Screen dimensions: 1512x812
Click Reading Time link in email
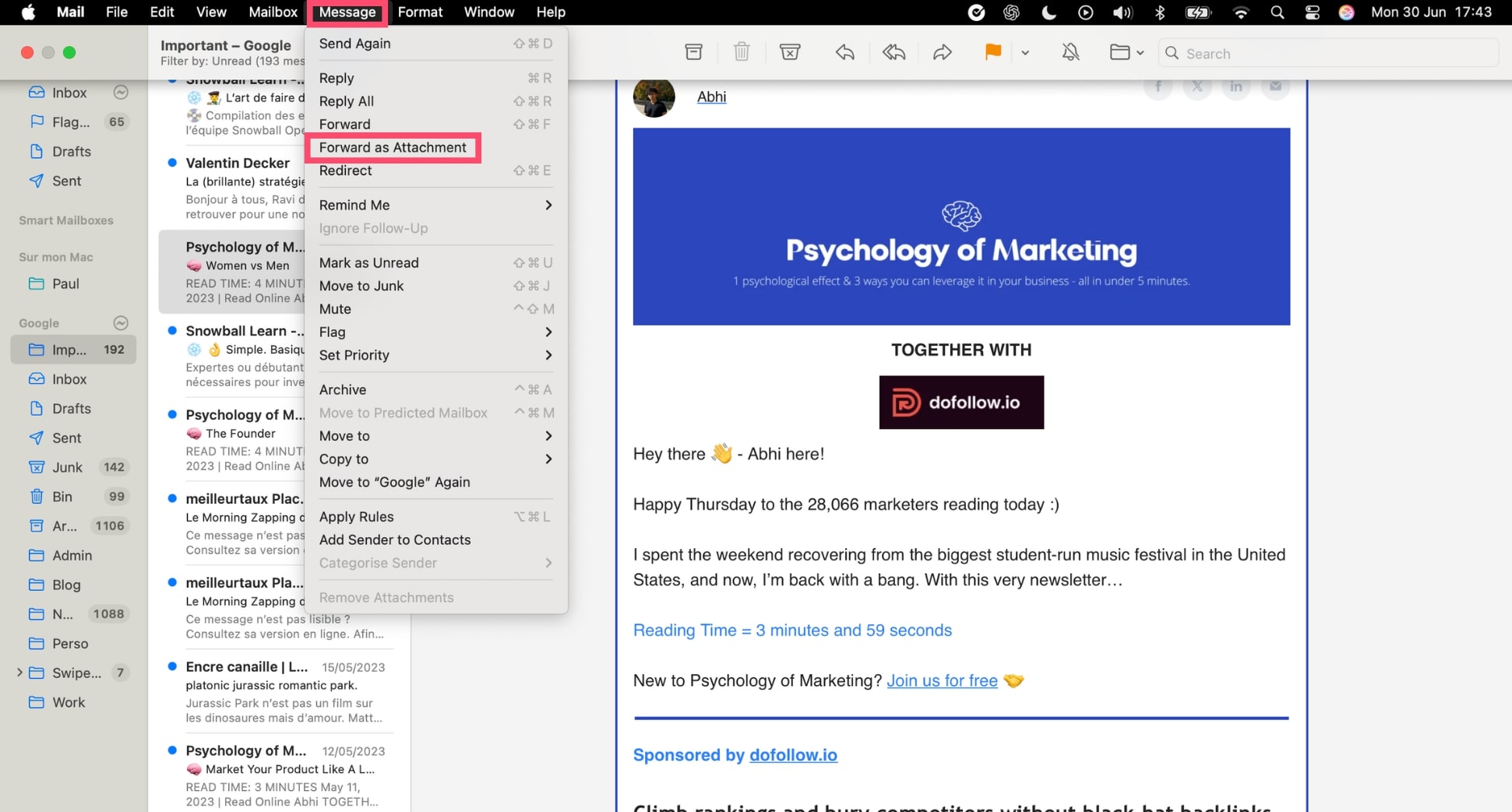click(x=792, y=630)
